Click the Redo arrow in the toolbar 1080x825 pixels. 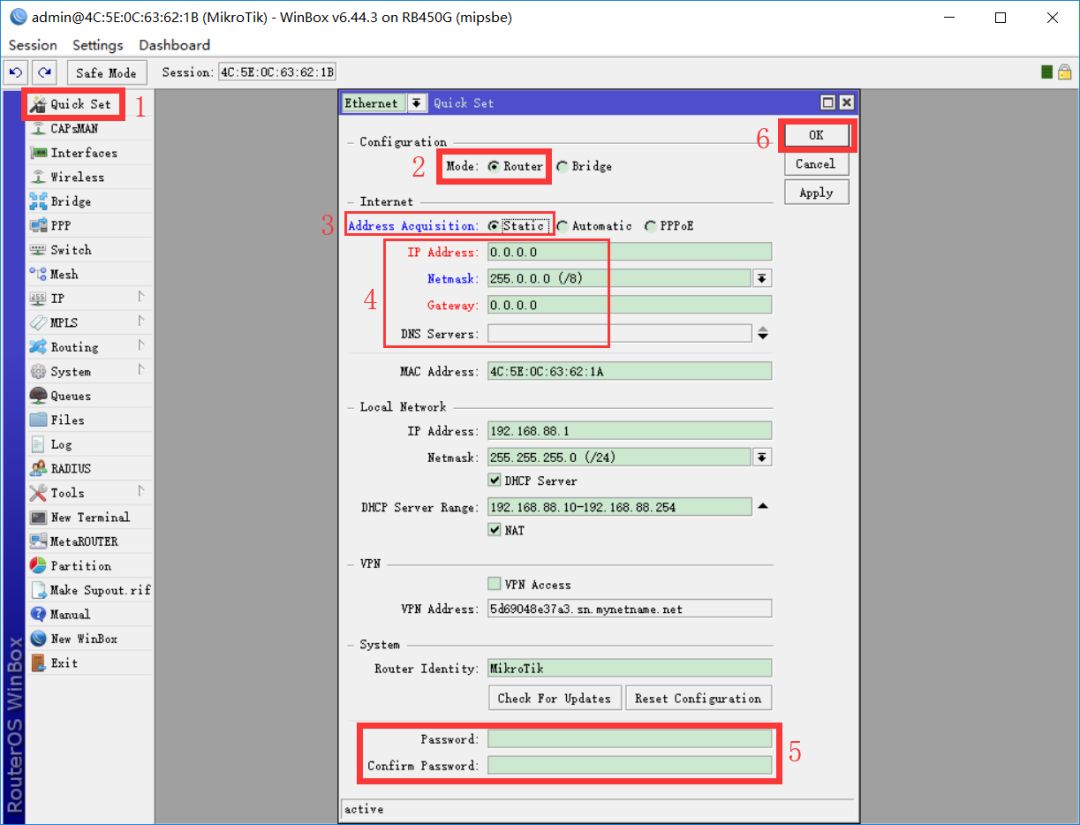[45, 72]
